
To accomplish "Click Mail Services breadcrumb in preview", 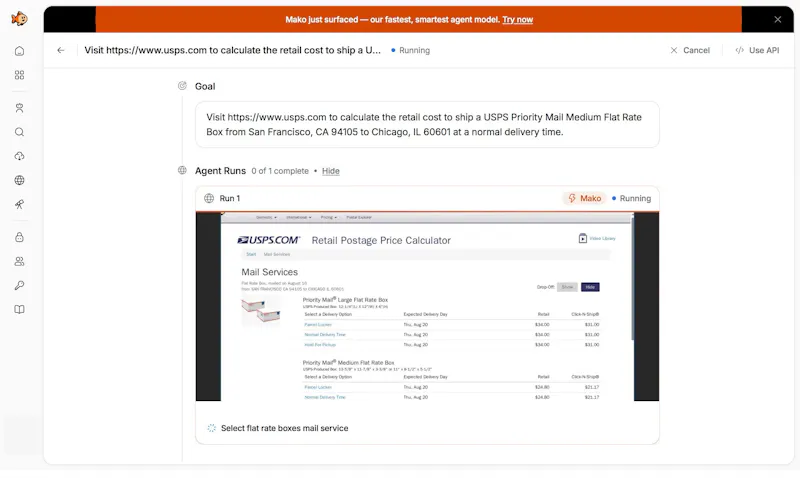I will tap(277, 254).
